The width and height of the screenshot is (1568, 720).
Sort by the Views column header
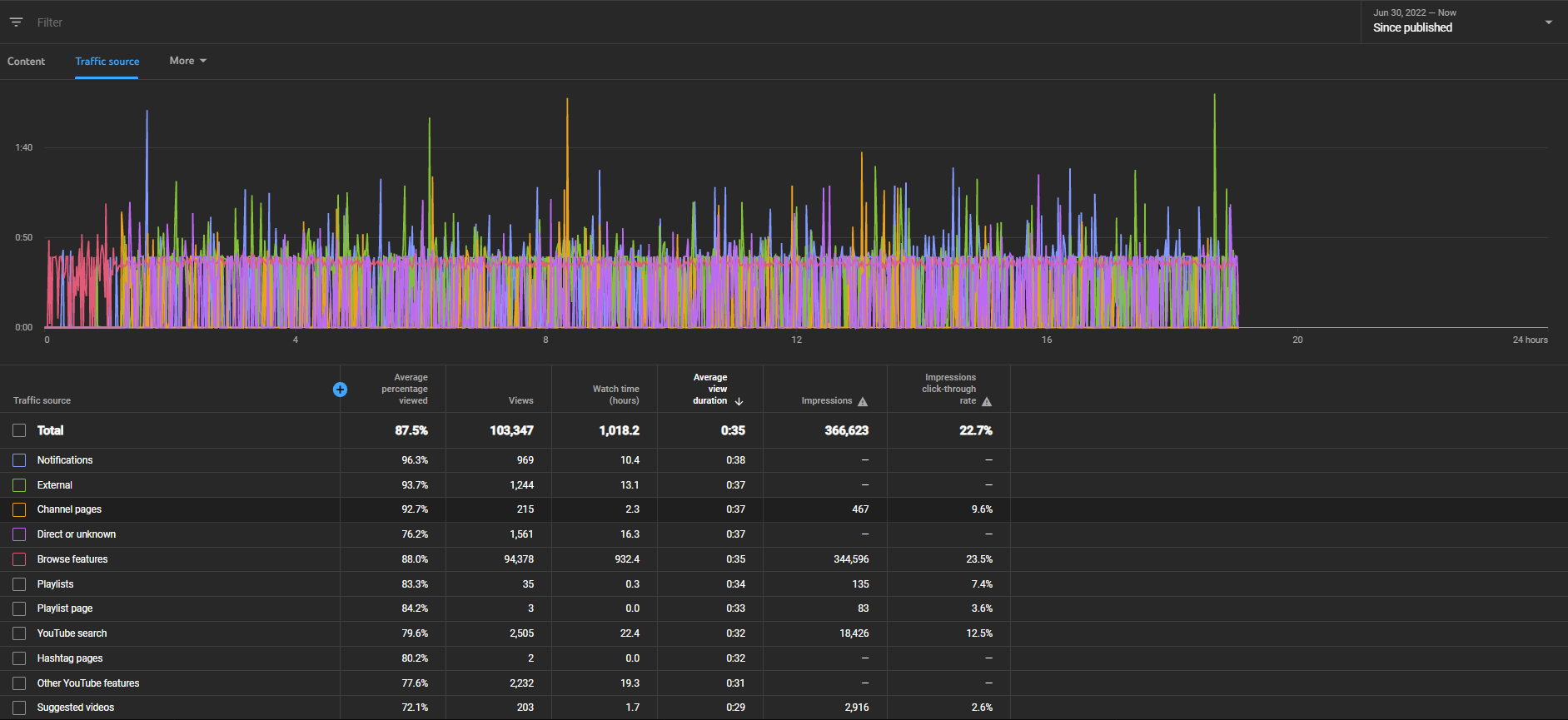tap(521, 401)
